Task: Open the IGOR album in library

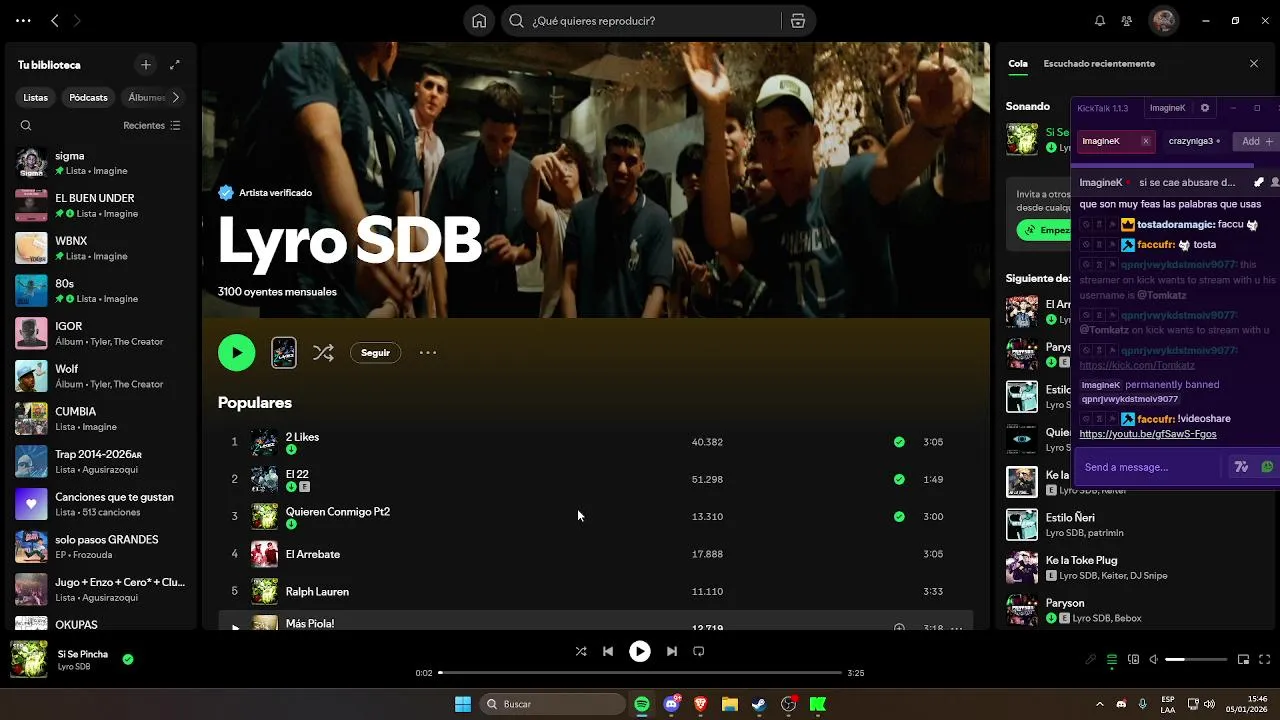Action: (x=100, y=333)
